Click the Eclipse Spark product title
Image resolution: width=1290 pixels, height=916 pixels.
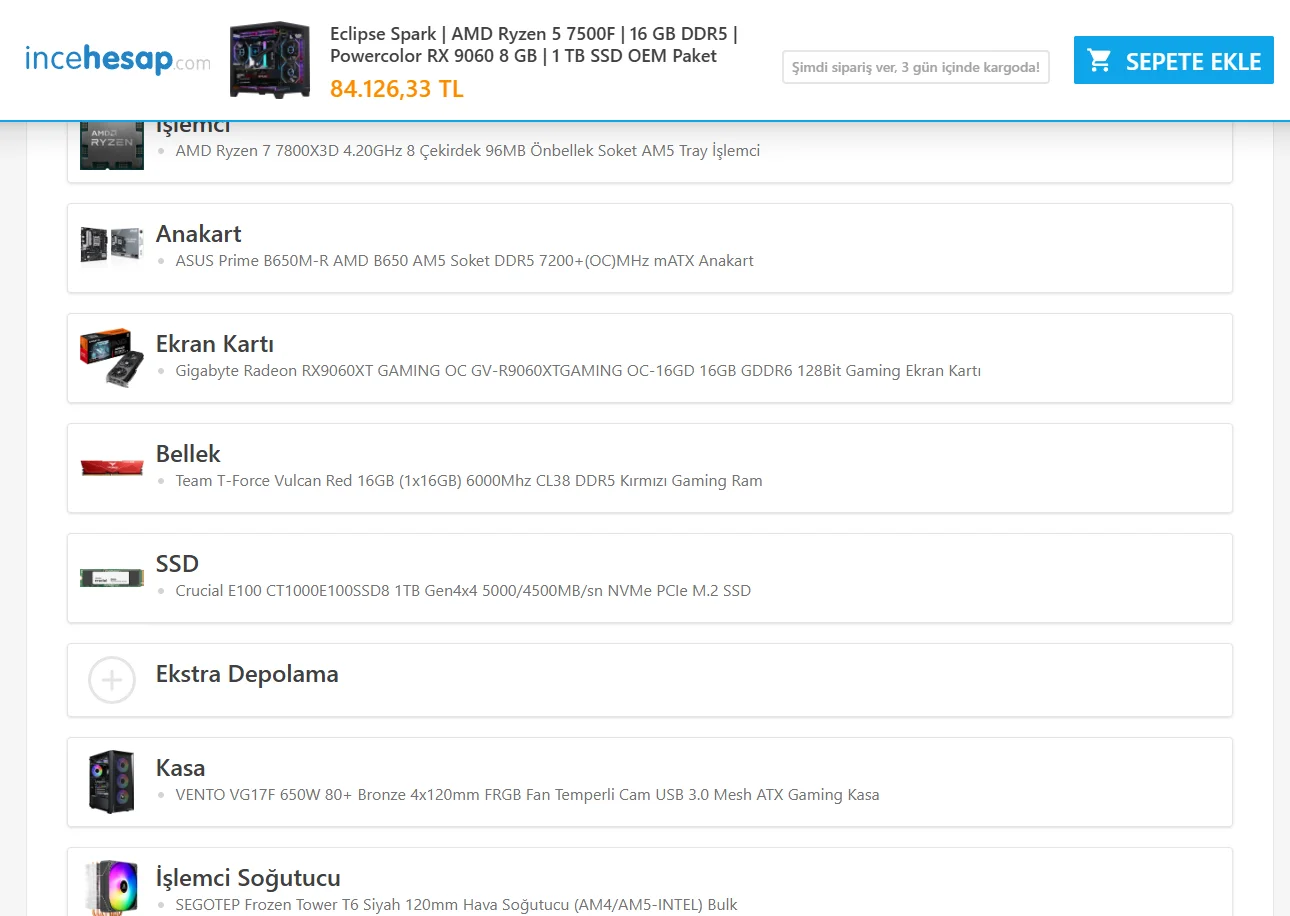(x=534, y=45)
